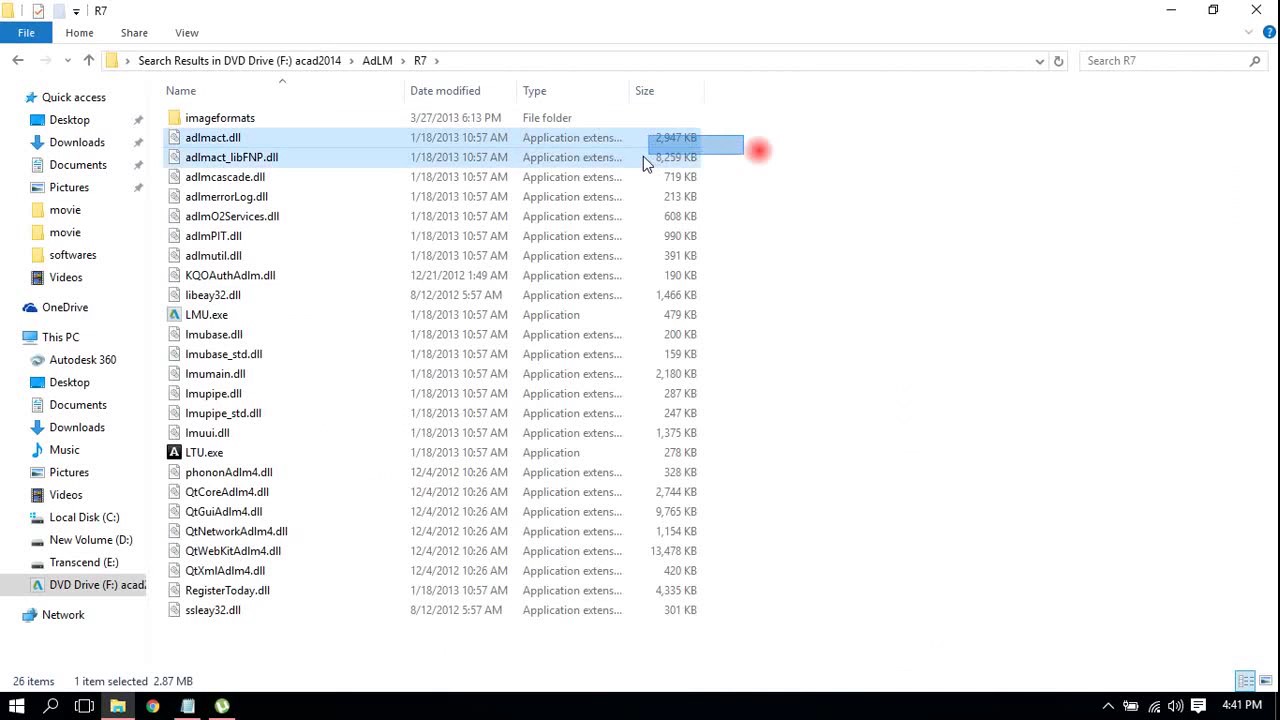
Task: Switch to large icons view button
Action: point(1265,681)
